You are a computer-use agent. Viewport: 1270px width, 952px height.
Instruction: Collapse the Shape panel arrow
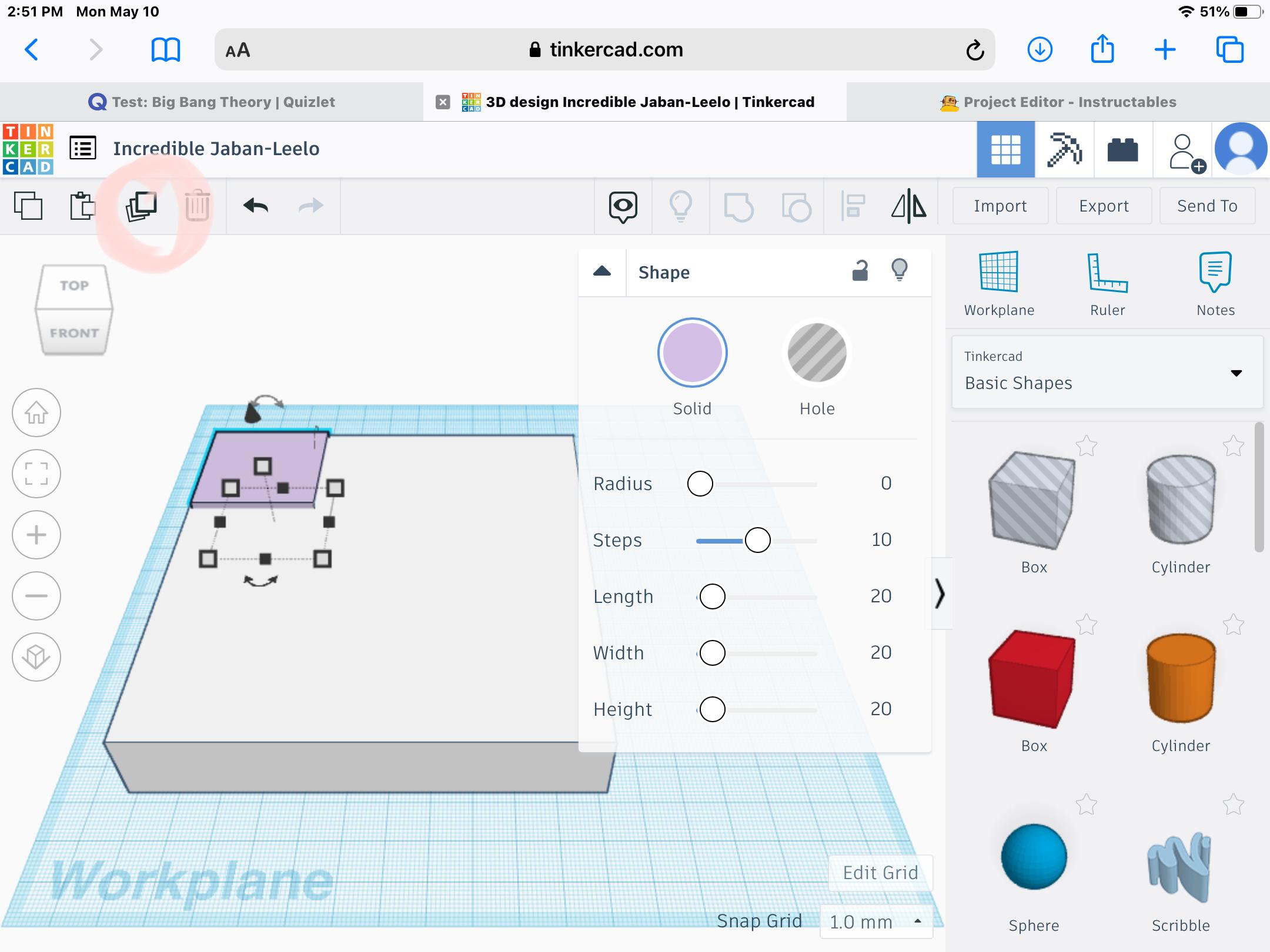pos(602,271)
